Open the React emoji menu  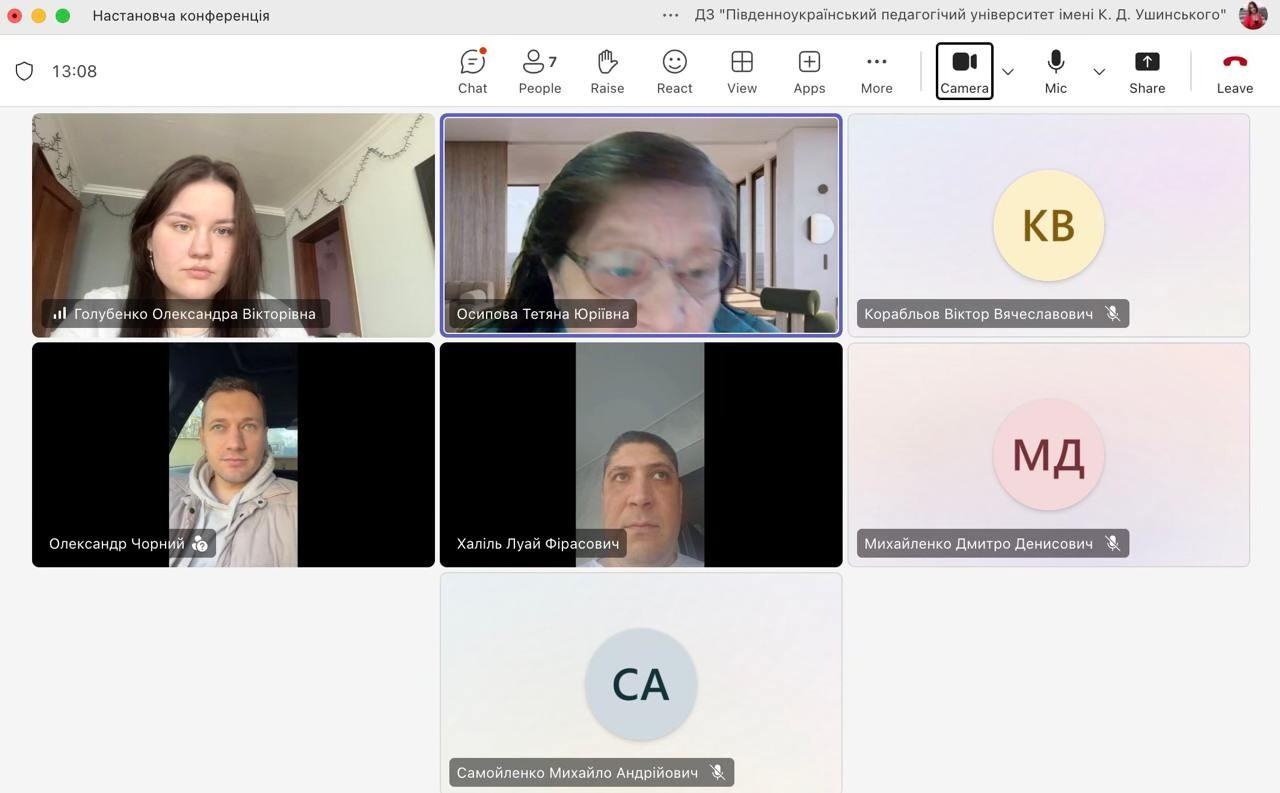pos(674,71)
